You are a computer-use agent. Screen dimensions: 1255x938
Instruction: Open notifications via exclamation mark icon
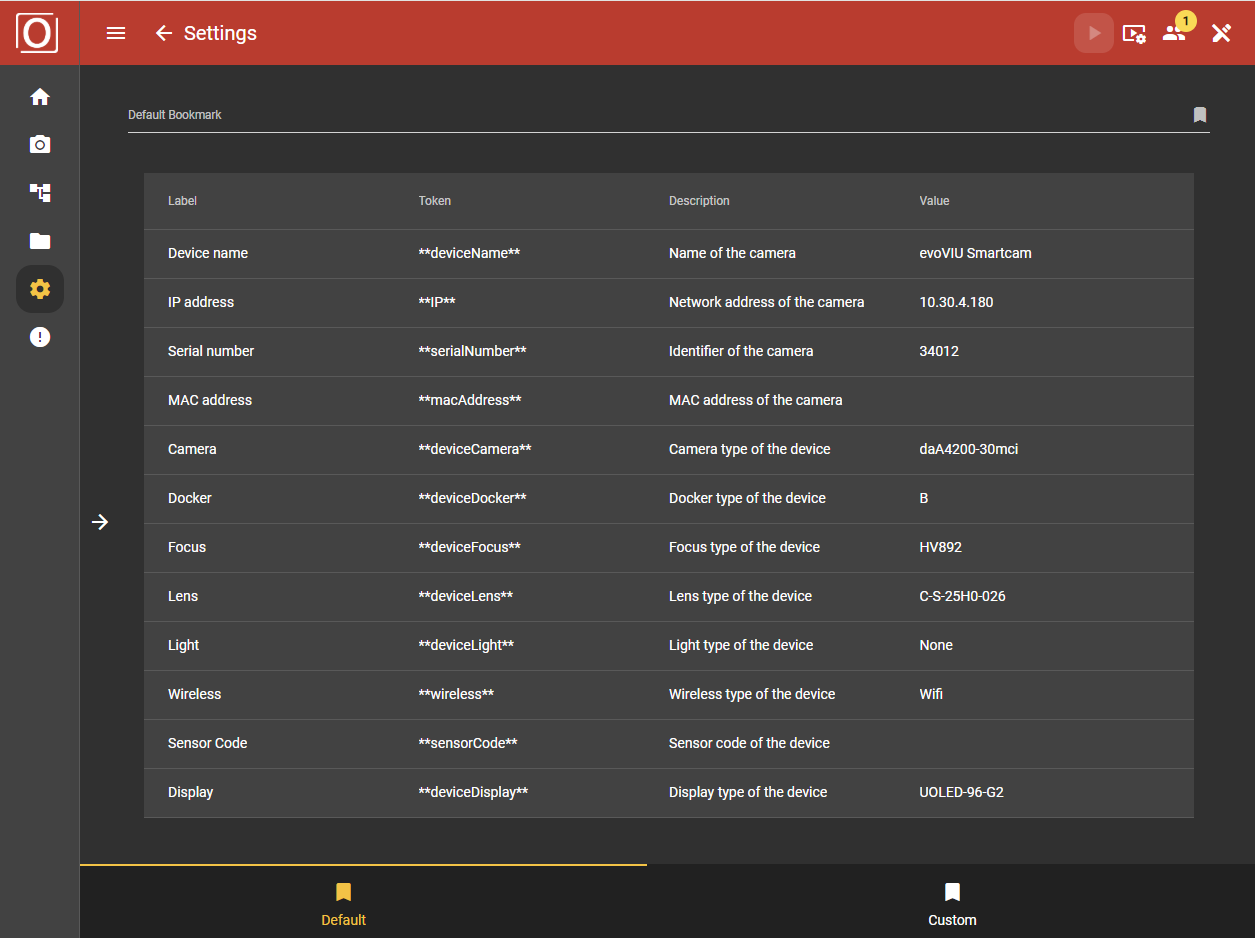(x=40, y=336)
